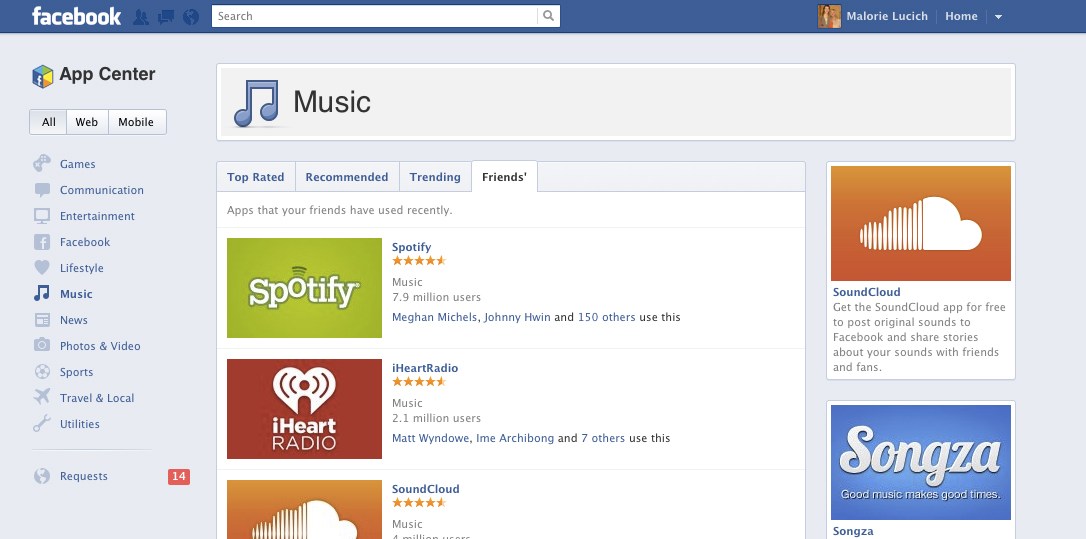The height and width of the screenshot is (539, 1086).
Task: Click the iHeartRadio title link
Action: (425, 368)
